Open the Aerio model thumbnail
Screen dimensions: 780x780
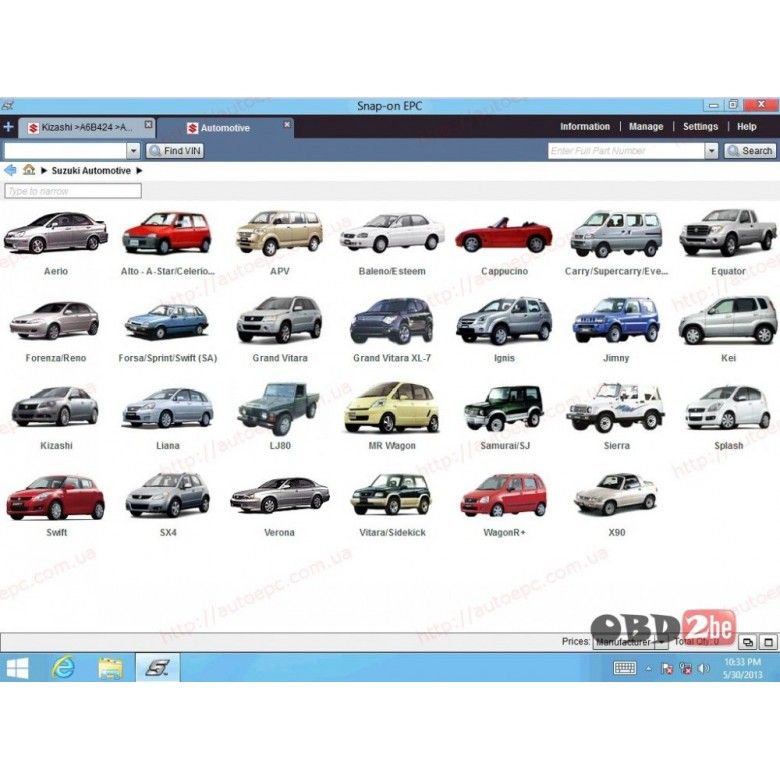tap(56, 232)
